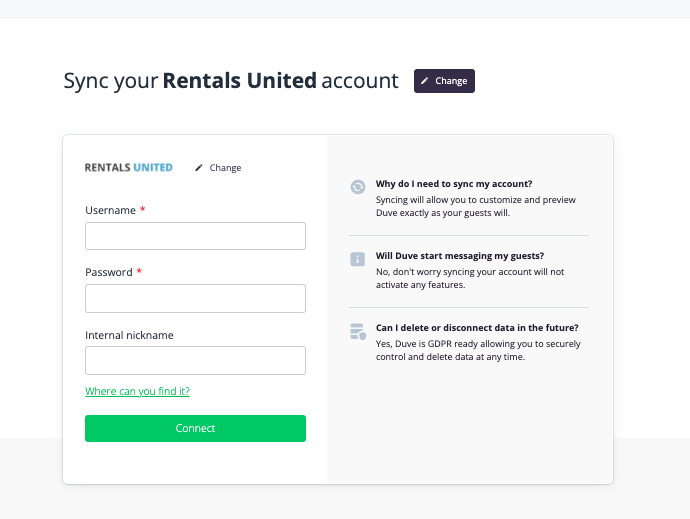This screenshot has height=519, width=690.
Task: Click the Change link next to the logo
Action: (x=225, y=168)
